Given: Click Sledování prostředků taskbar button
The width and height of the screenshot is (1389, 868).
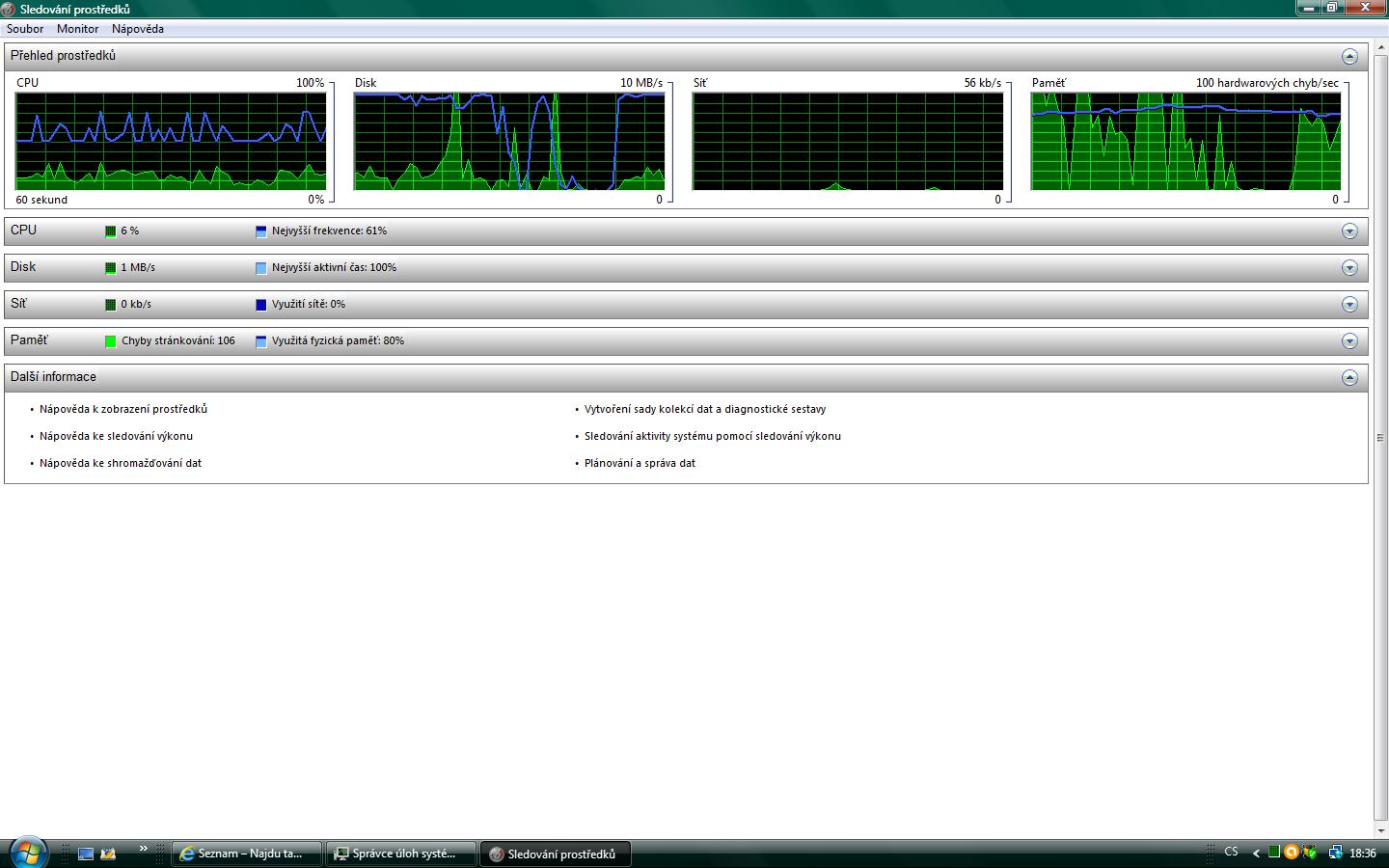Looking at the screenshot, I should [556, 854].
